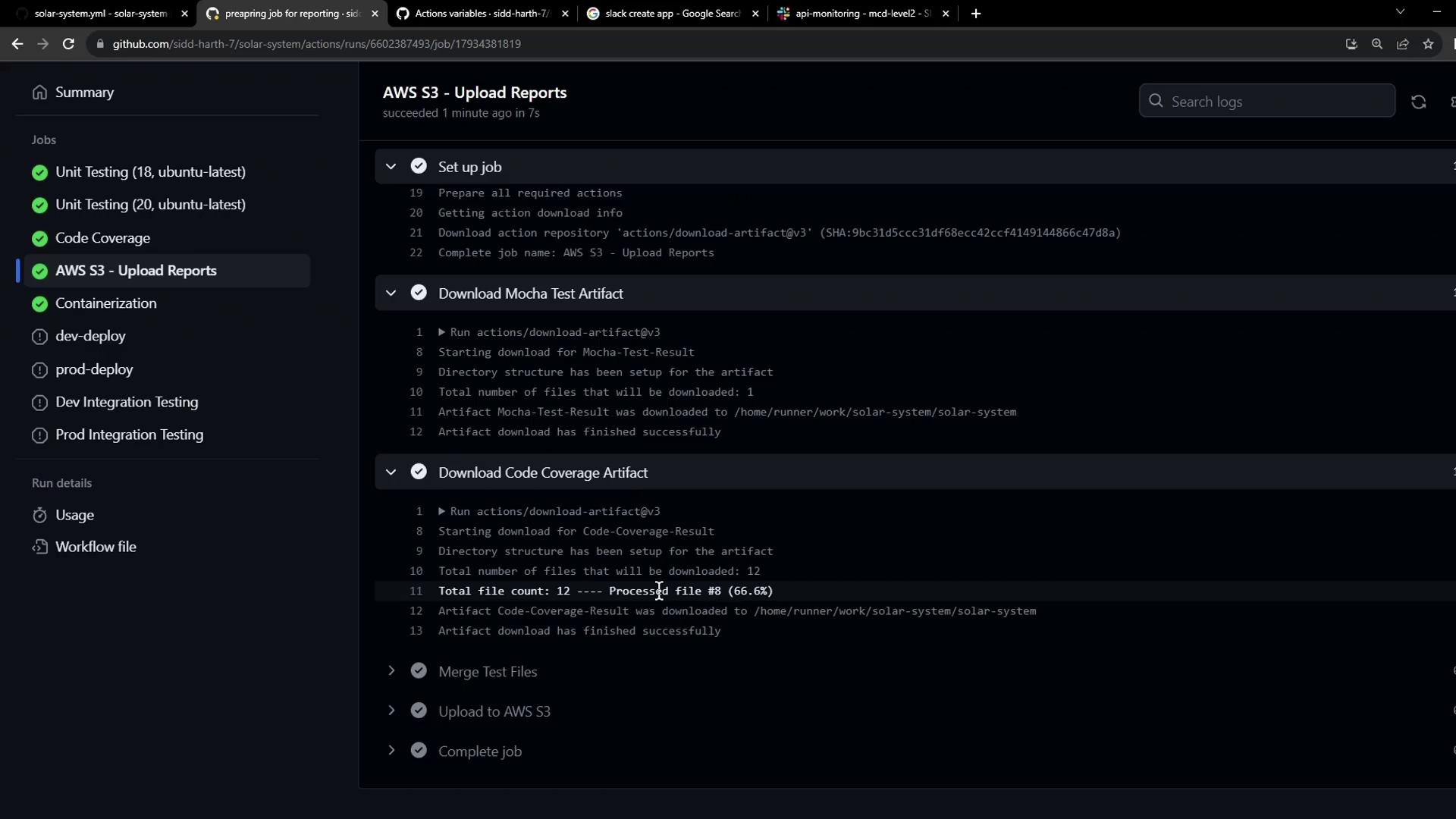Switch to the Actions variables tab
The width and height of the screenshot is (1456, 819).
[482, 14]
